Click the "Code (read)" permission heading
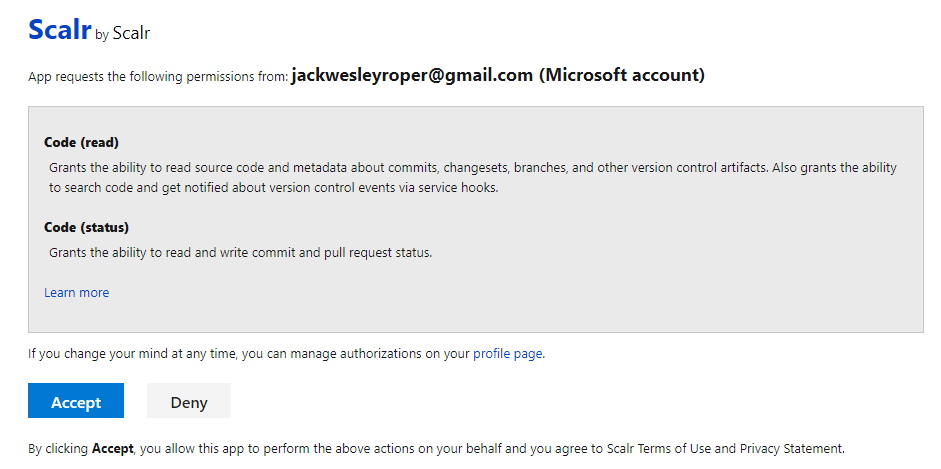 [x=82, y=142]
